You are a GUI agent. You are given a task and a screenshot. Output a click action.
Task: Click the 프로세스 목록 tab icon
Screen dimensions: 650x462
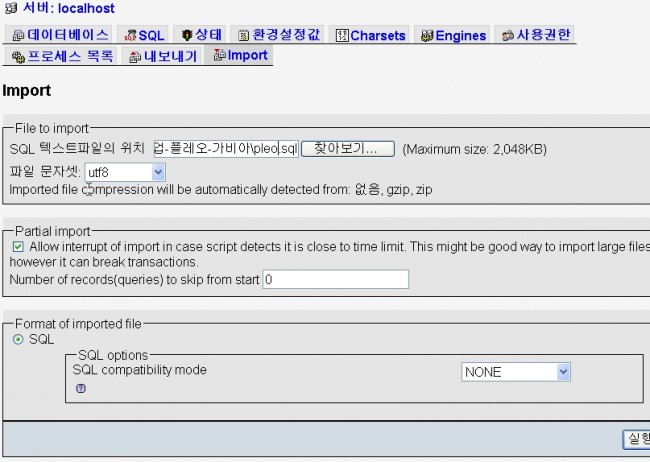[18, 57]
